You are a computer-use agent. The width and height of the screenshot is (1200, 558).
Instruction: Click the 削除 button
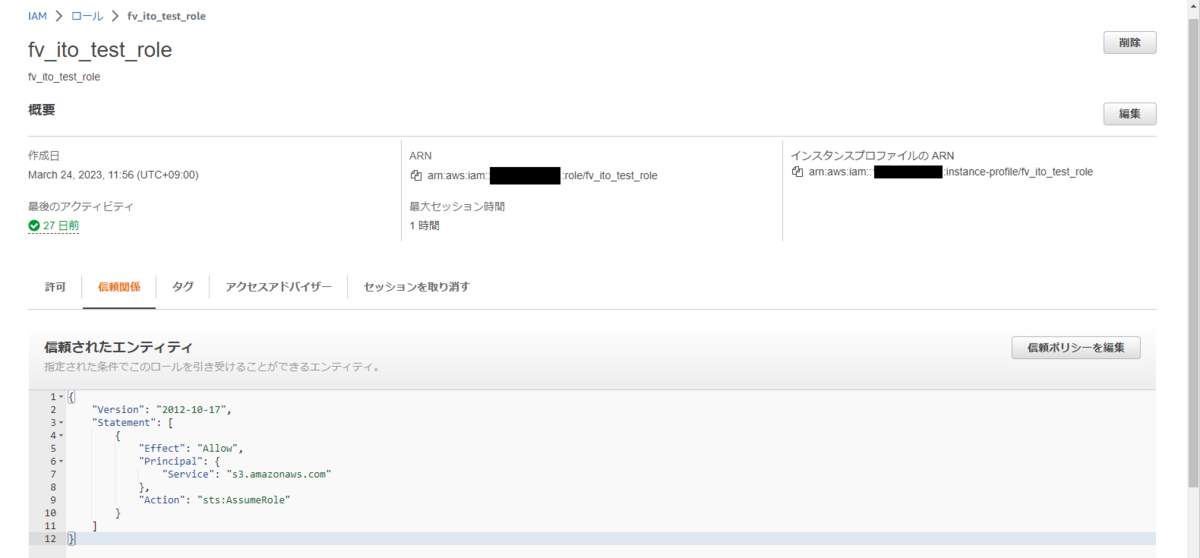(1130, 43)
